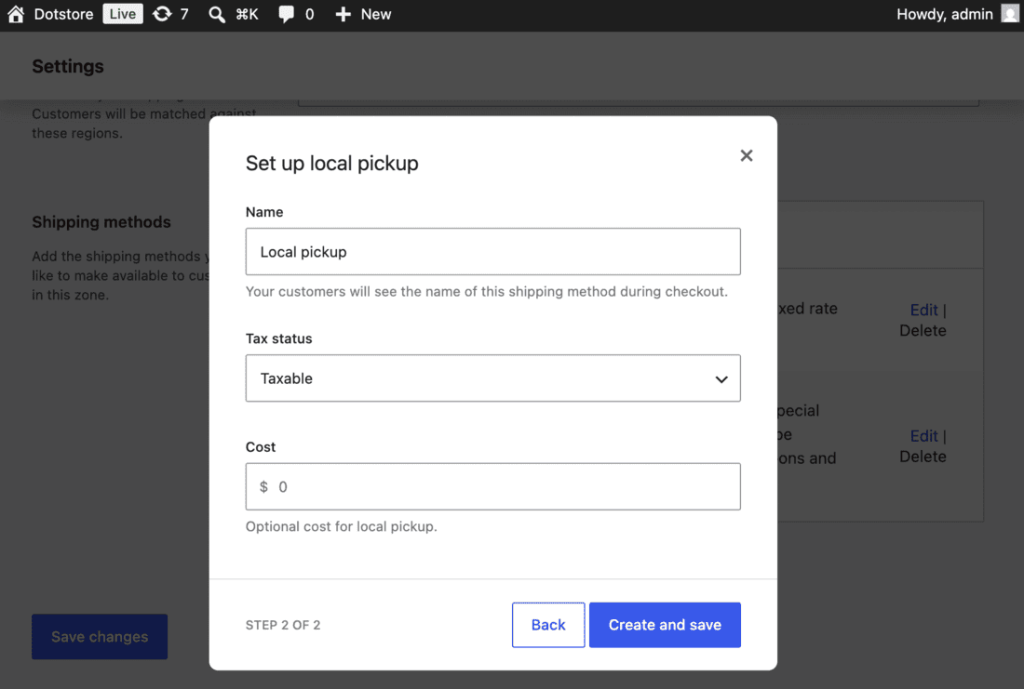Click the plus New menu item
The width and height of the screenshot is (1024, 689).
[362, 14]
